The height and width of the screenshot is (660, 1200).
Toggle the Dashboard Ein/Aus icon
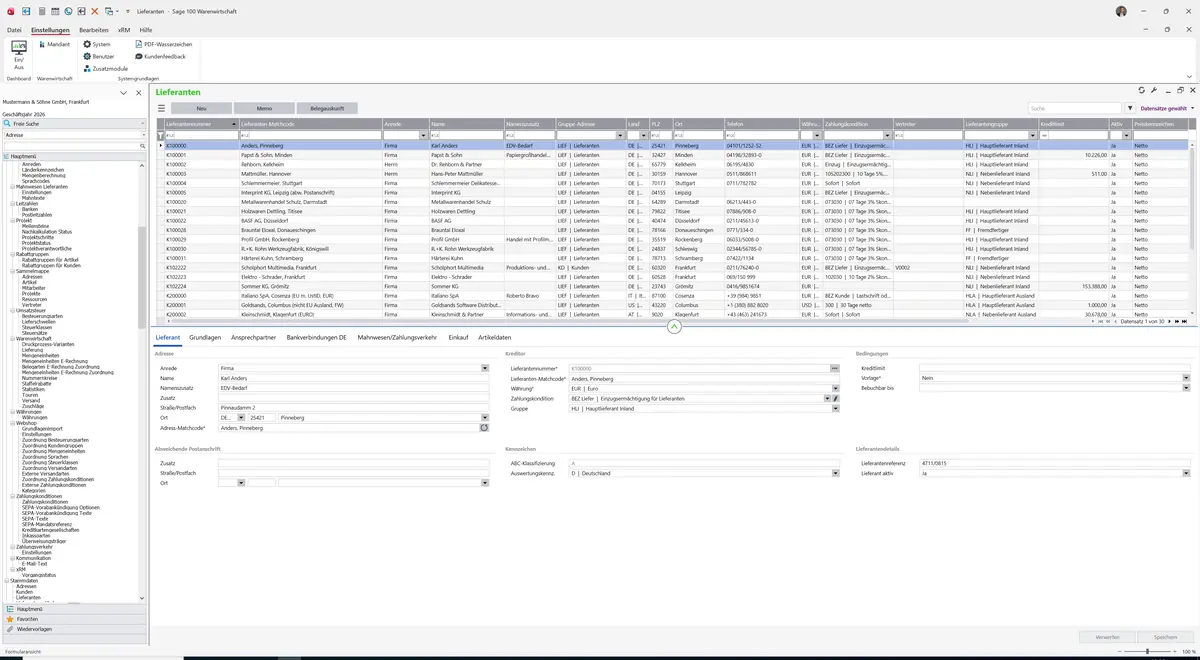[18, 54]
